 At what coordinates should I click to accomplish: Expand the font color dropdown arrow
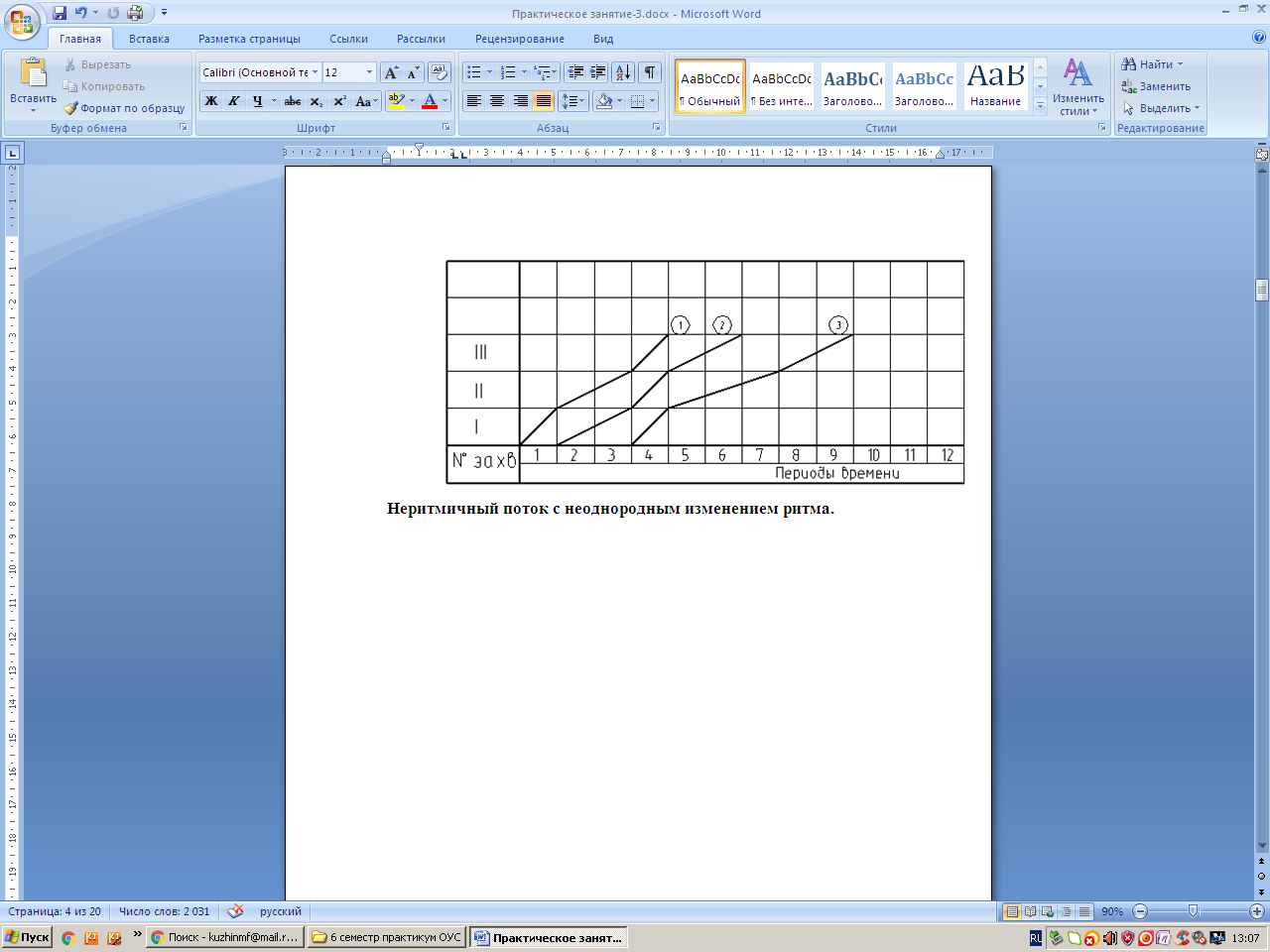pos(444,101)
